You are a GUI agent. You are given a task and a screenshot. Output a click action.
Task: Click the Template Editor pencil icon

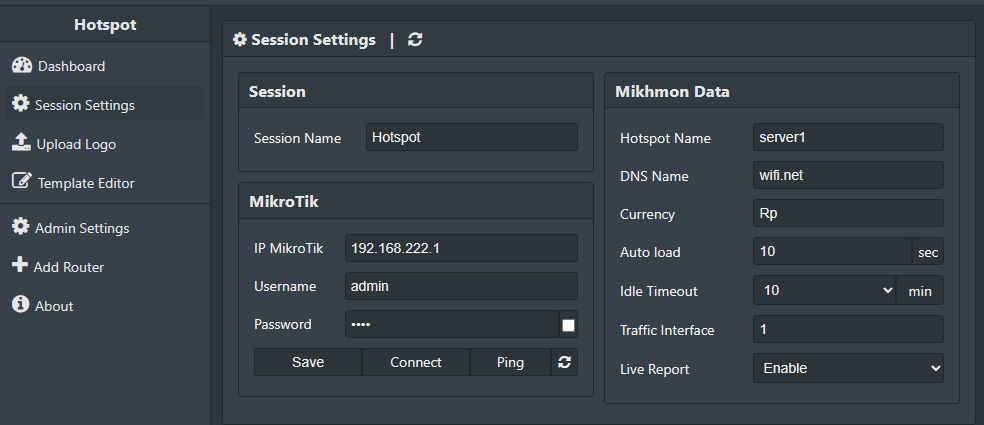tap(21, 181)
